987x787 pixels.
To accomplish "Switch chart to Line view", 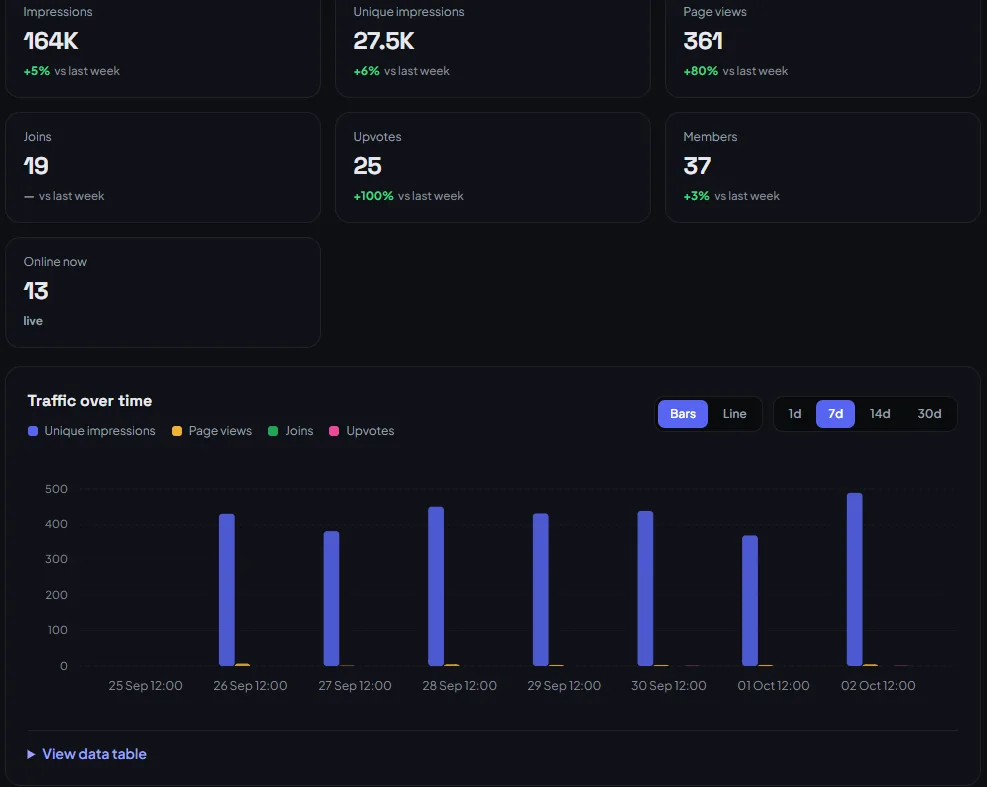I will pyautogui.click(x=734, y=414).
